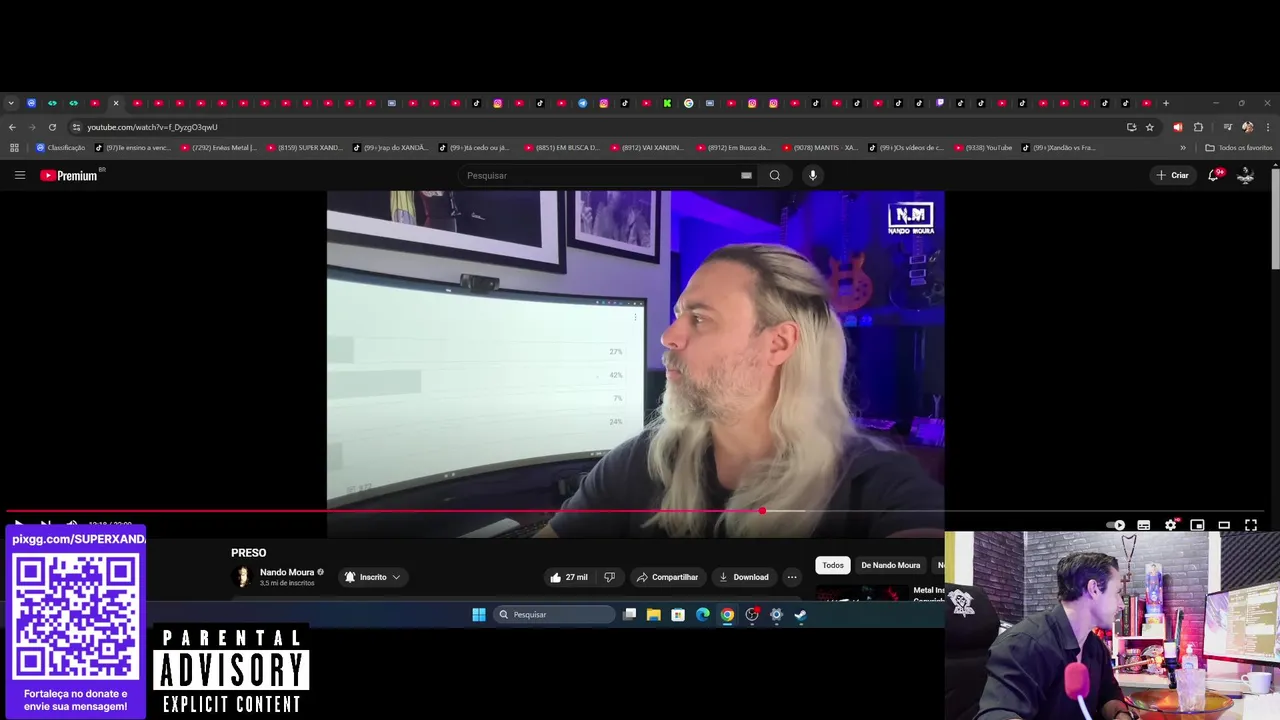Switch to the Google browser tab

[x=688, y=103]
